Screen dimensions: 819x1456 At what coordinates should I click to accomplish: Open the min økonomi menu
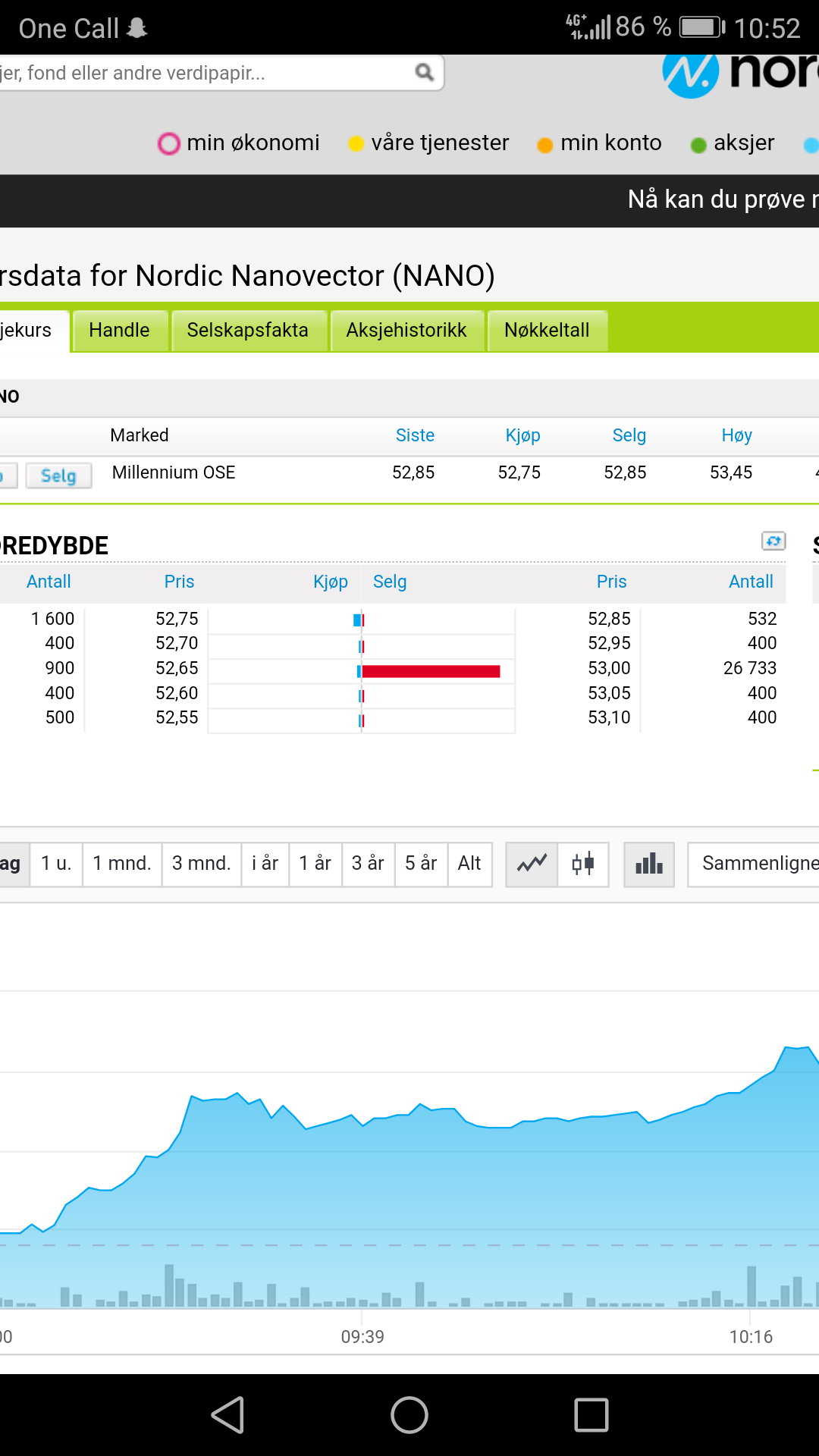239,143
